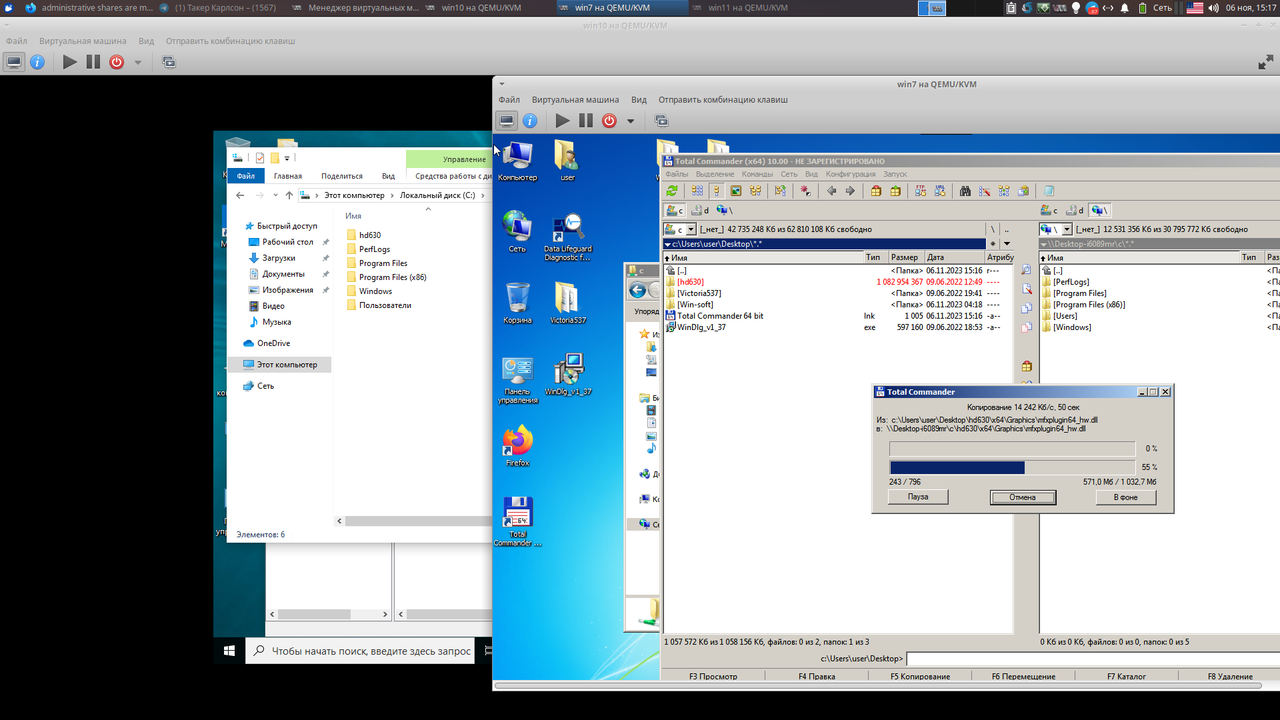Click the overall copy progress bar at 55 %

1012,467
